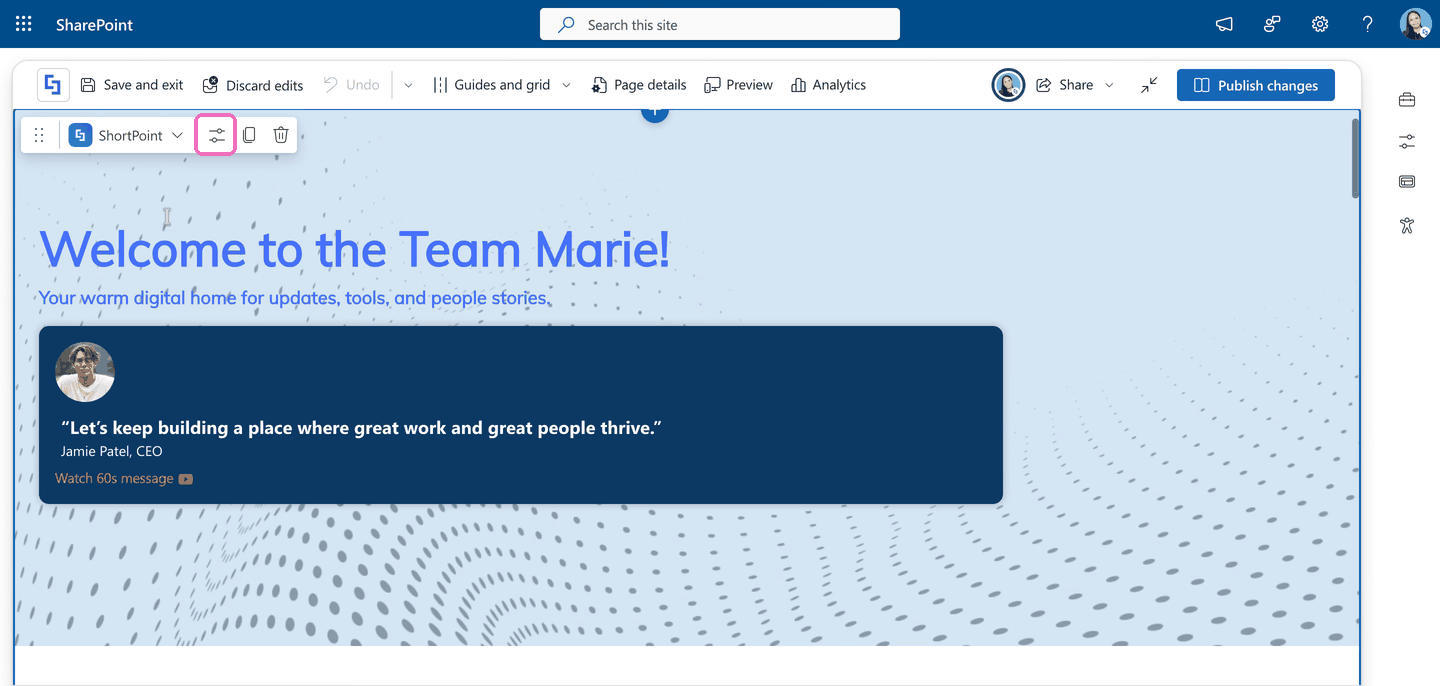Click the Search this site field
1440x686 pixels.
tap(720, 24)
